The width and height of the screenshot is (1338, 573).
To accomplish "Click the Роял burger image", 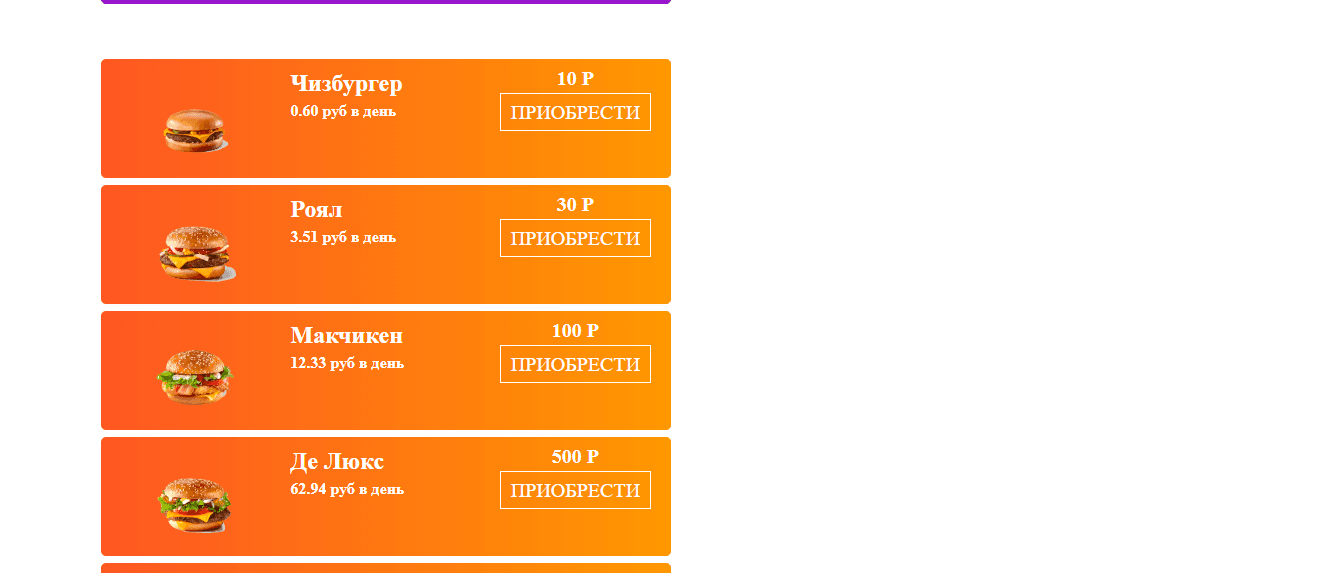I will click(x=197, y=254).
